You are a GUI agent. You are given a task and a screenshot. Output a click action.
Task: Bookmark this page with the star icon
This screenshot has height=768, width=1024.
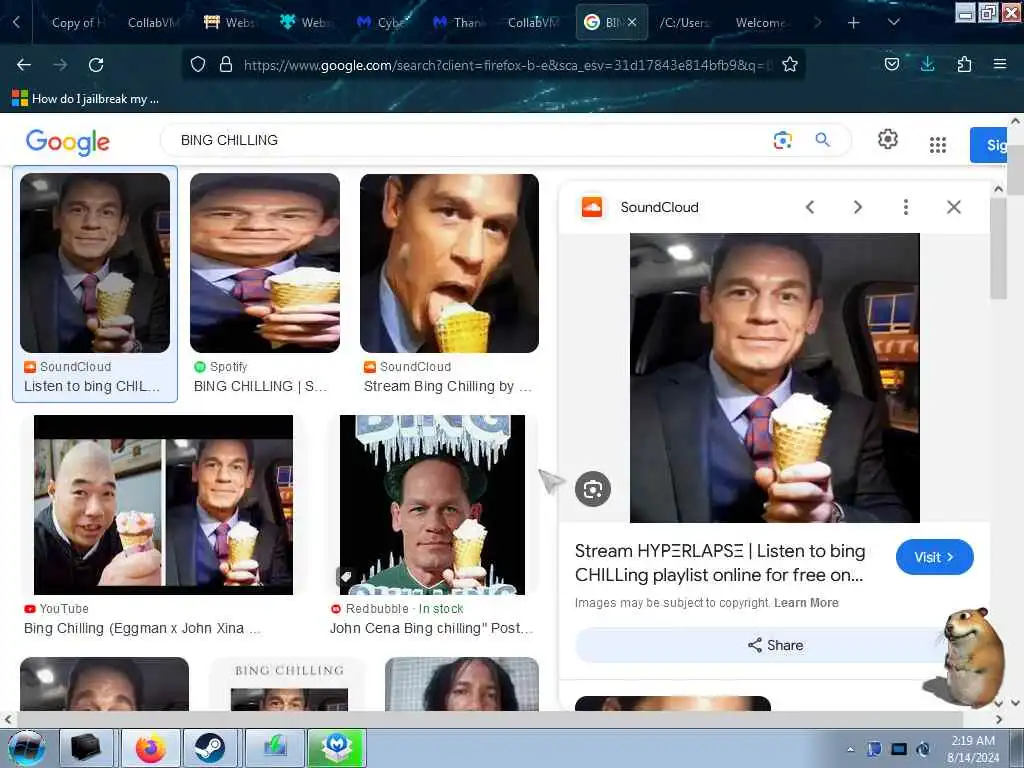(x=790, y=65)
